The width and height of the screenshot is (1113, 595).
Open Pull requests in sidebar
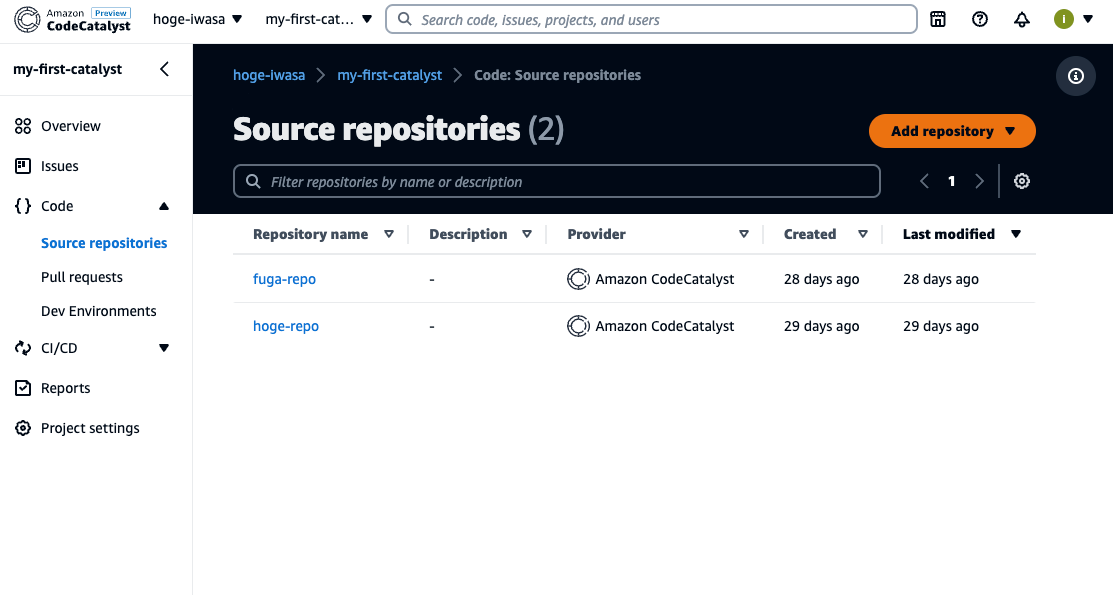pos(82,277)
